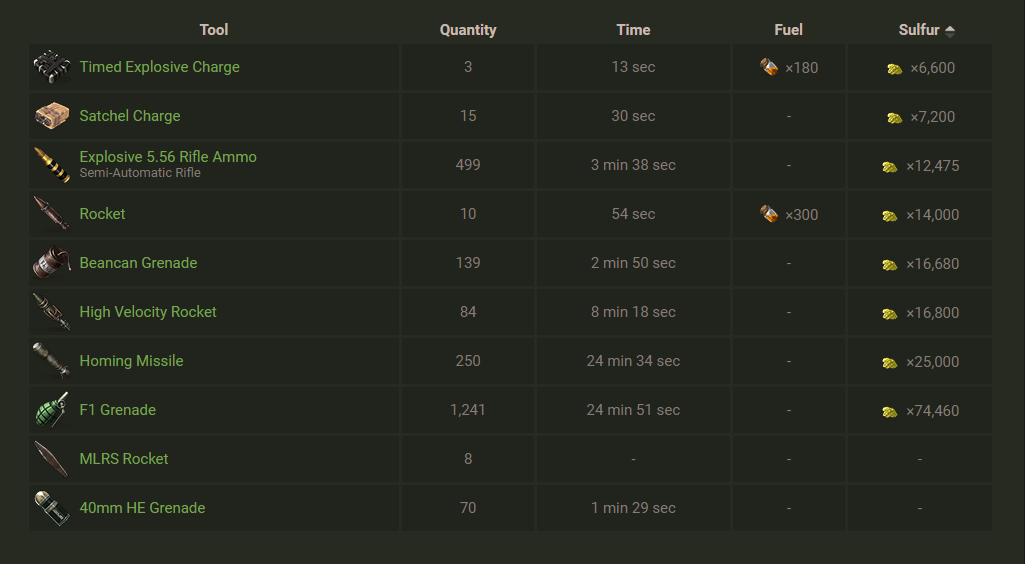Sort the table by Time header

633,30
